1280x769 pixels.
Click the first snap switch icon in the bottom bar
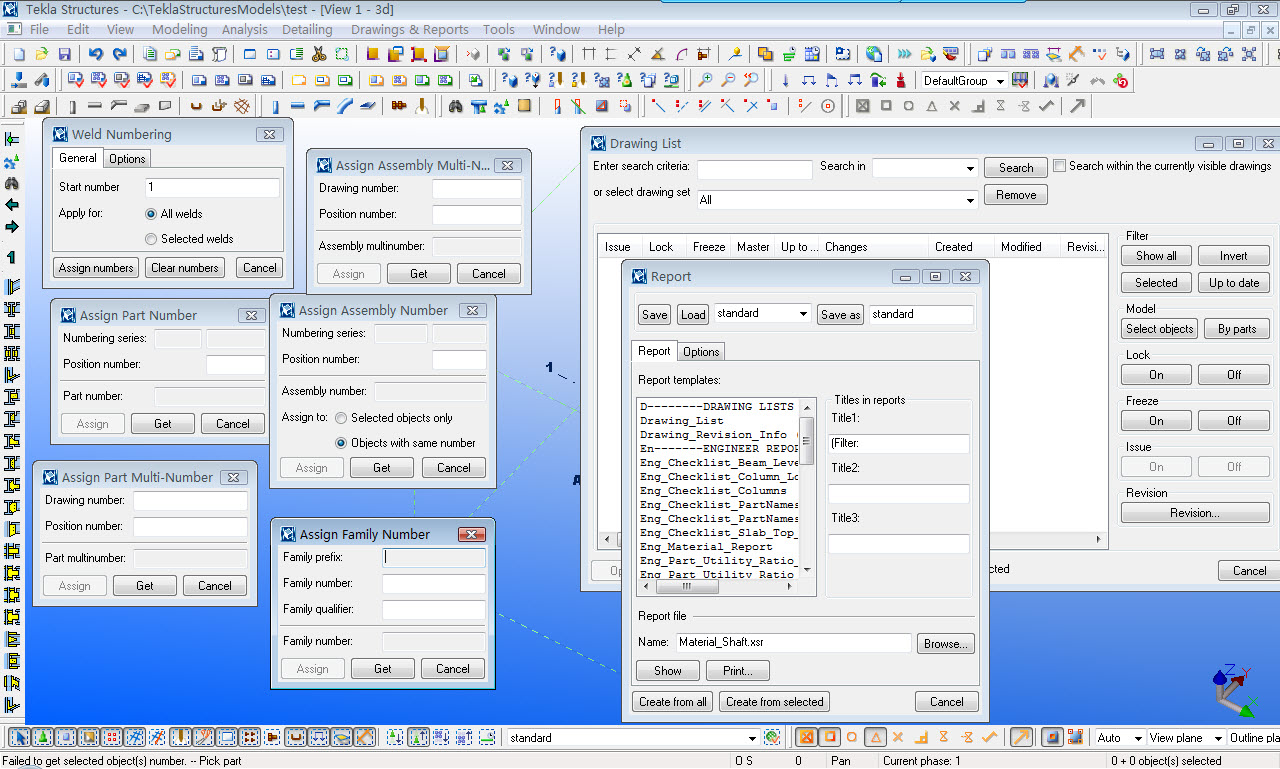tap(806, 738)
